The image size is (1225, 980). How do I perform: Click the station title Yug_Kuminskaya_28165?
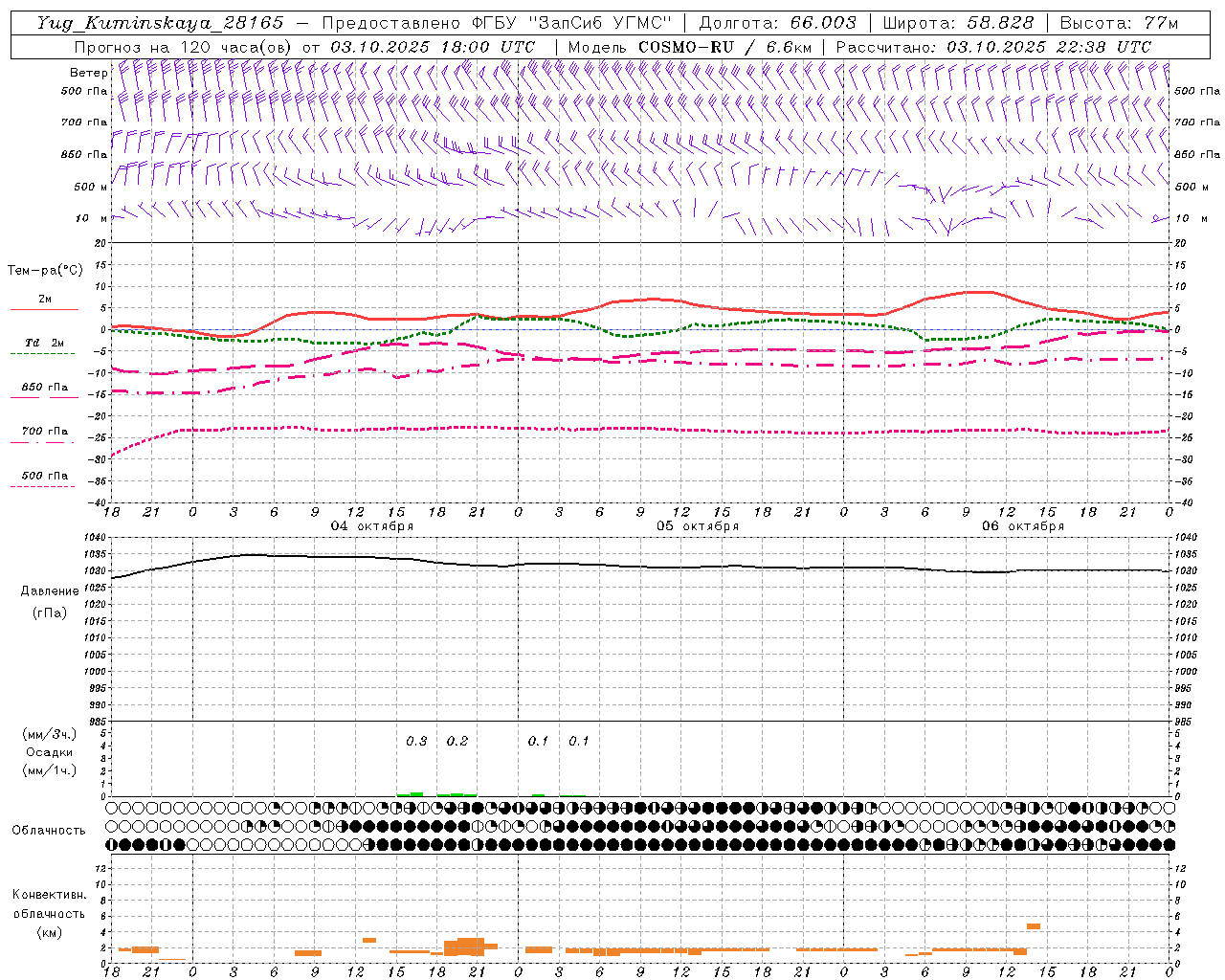[x=160, y=23]
